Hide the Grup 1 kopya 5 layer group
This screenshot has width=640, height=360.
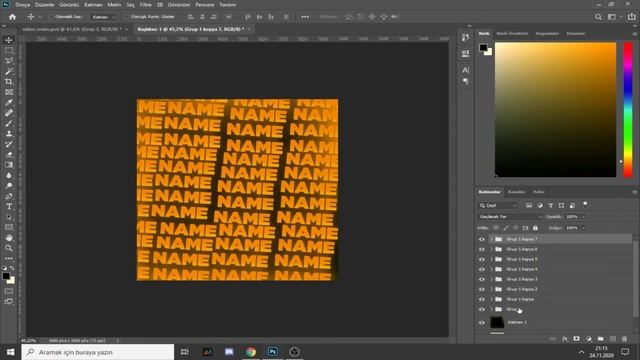point(482,259)
